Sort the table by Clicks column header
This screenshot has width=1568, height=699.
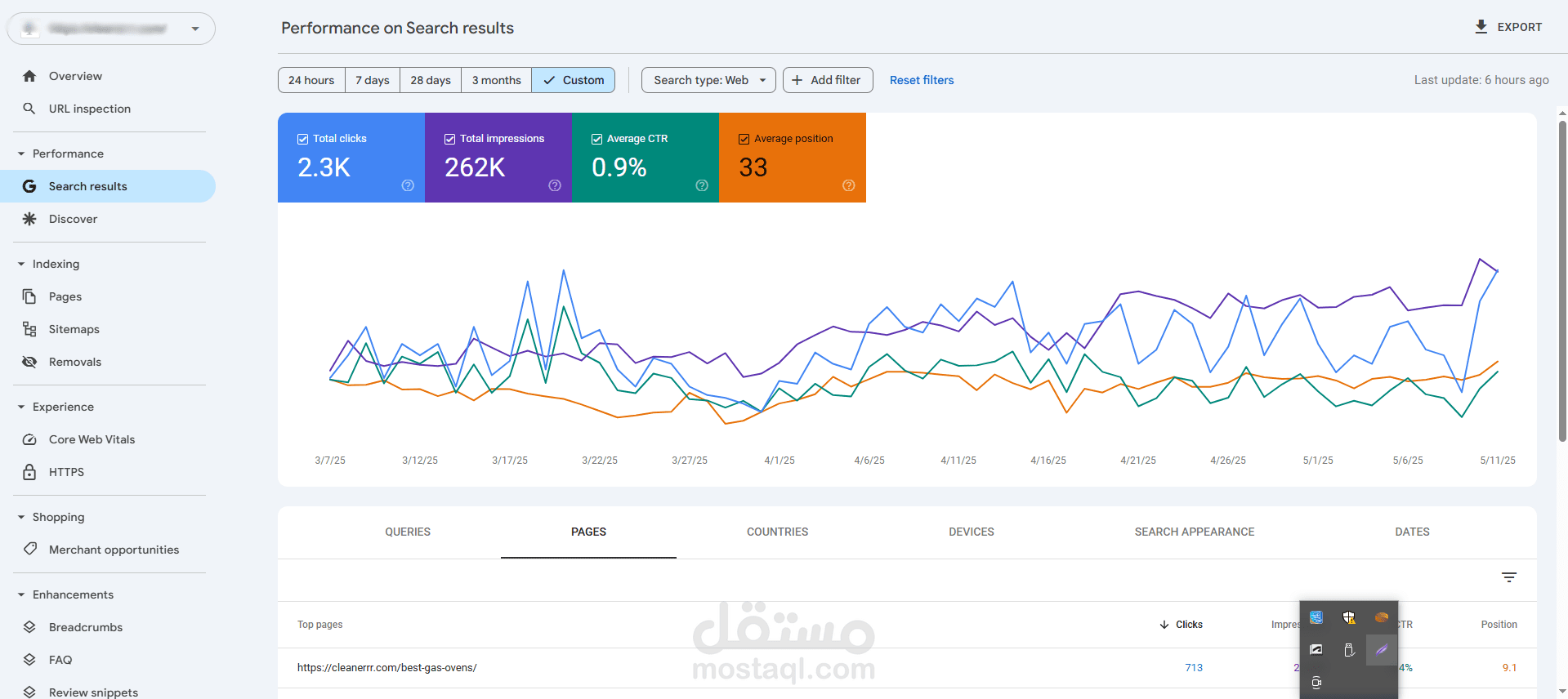[x=1182, y=625]
